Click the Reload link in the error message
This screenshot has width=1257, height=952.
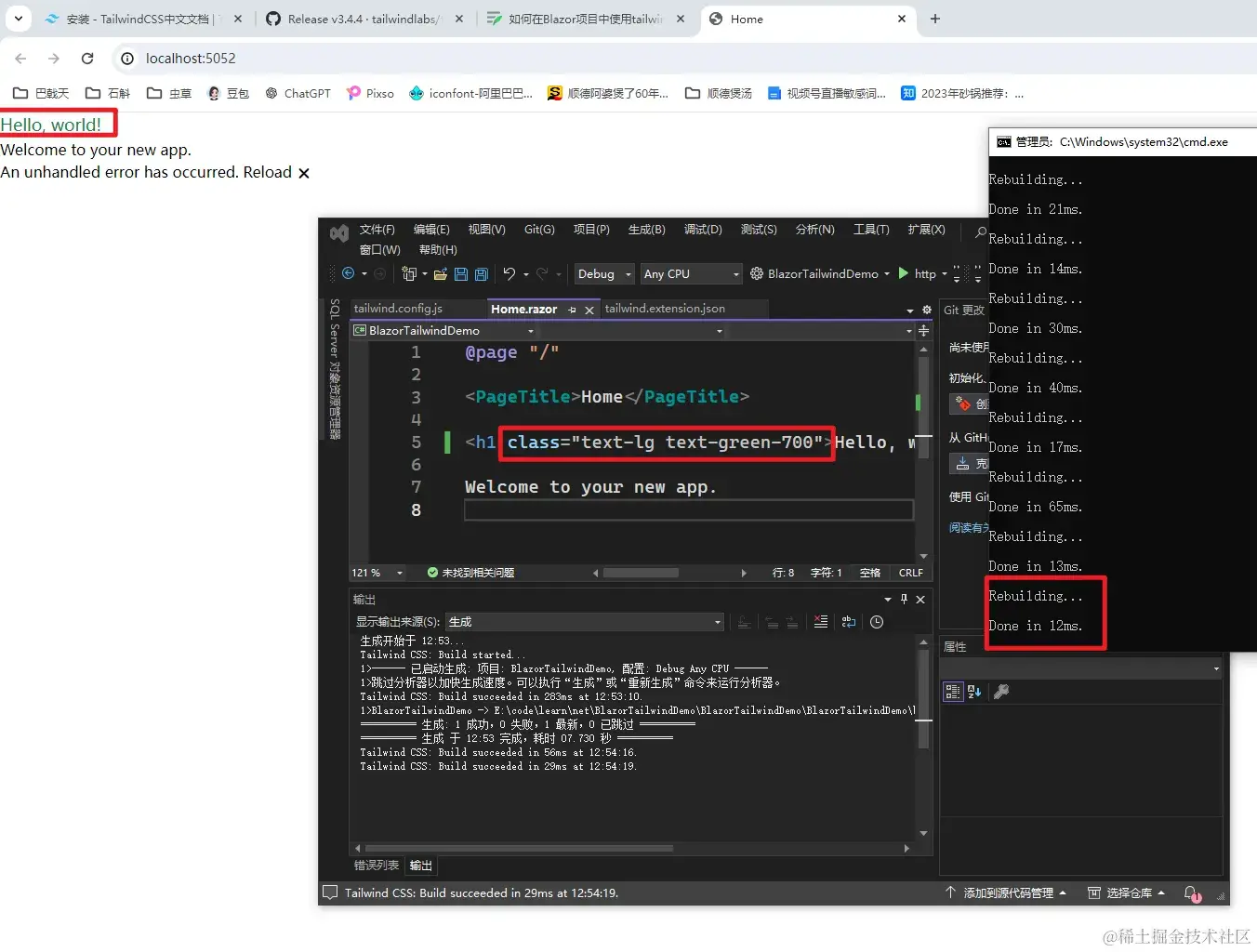pyautogui.click(x=268, y=173)
